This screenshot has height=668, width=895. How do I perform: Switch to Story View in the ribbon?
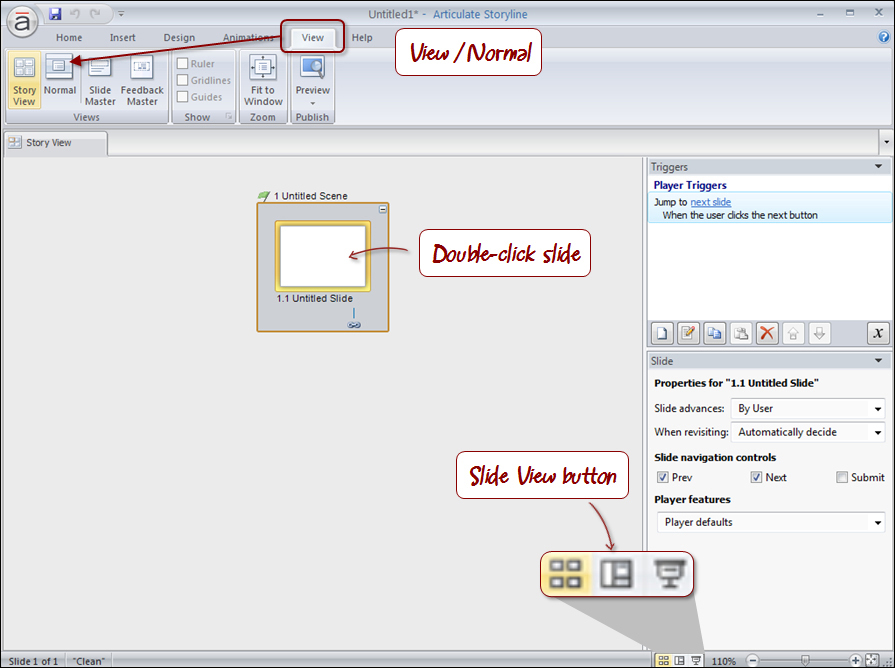pos(24,80)
